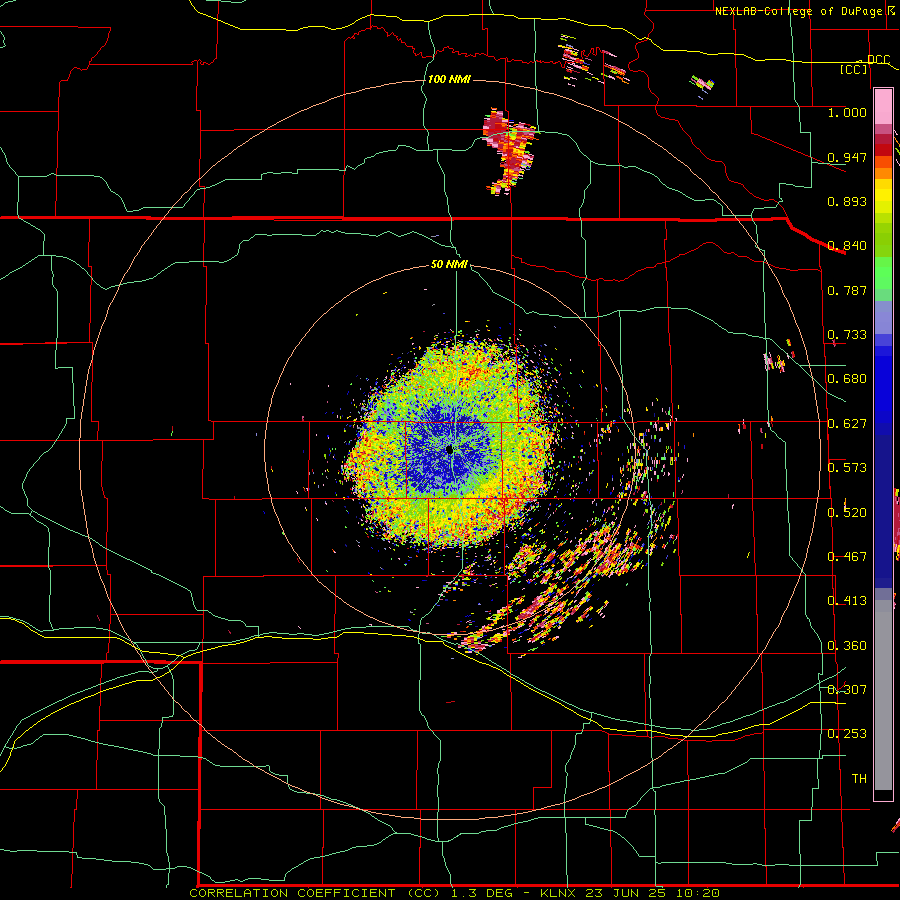Click the pink swatch at the top of the color bar

tap(883, 107)
